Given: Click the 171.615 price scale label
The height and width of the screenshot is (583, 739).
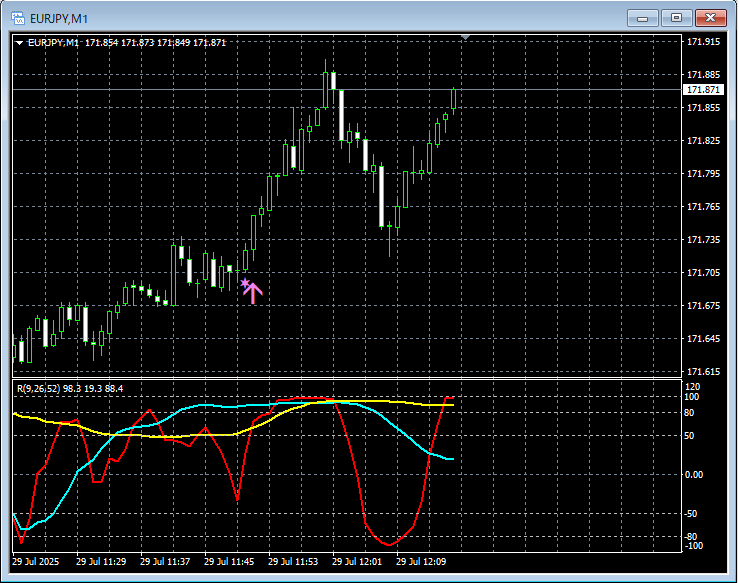Looking at the screenshot, I should (703, 372).
